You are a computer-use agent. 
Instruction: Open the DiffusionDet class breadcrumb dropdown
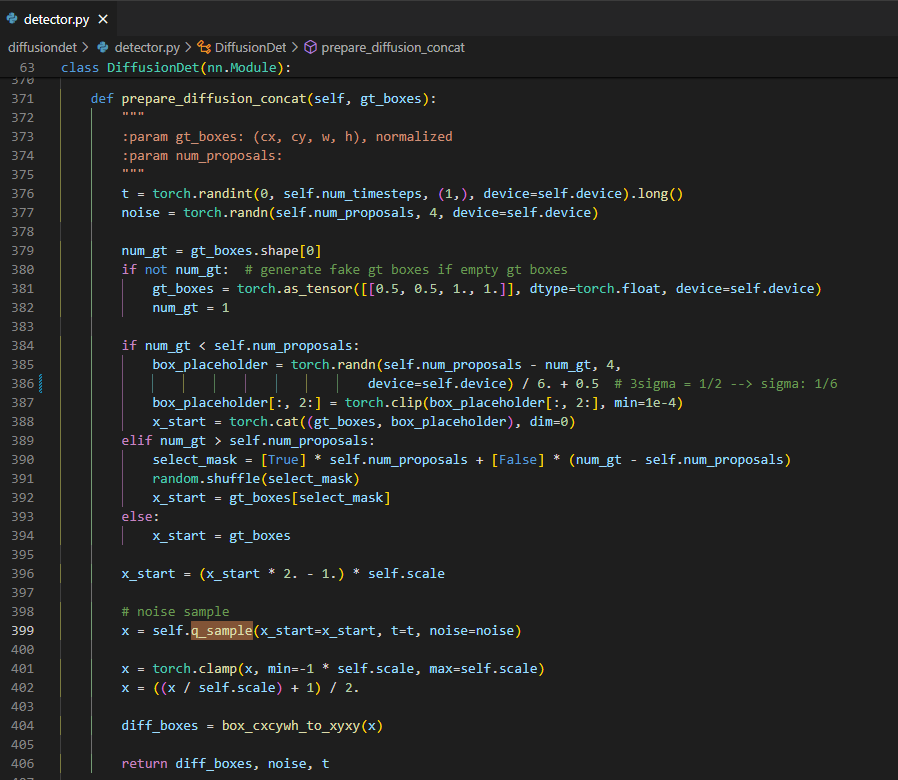point(250,47)
